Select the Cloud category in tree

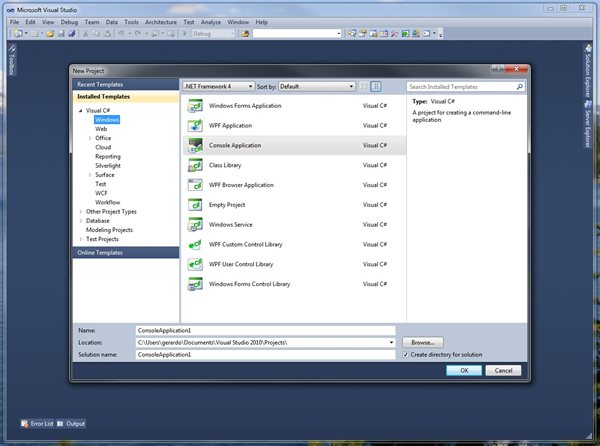click(x=103, y=147)
